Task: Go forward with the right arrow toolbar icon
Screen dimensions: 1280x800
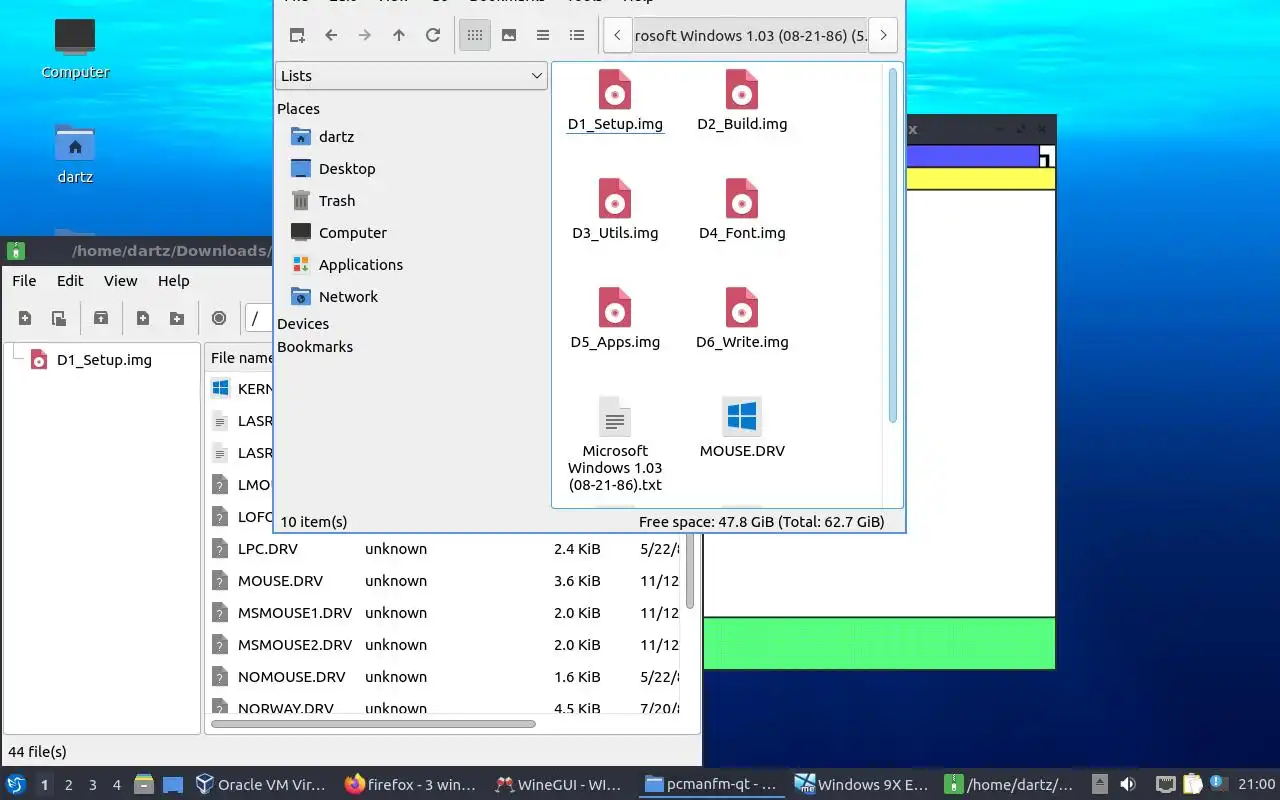Action: 365,35
